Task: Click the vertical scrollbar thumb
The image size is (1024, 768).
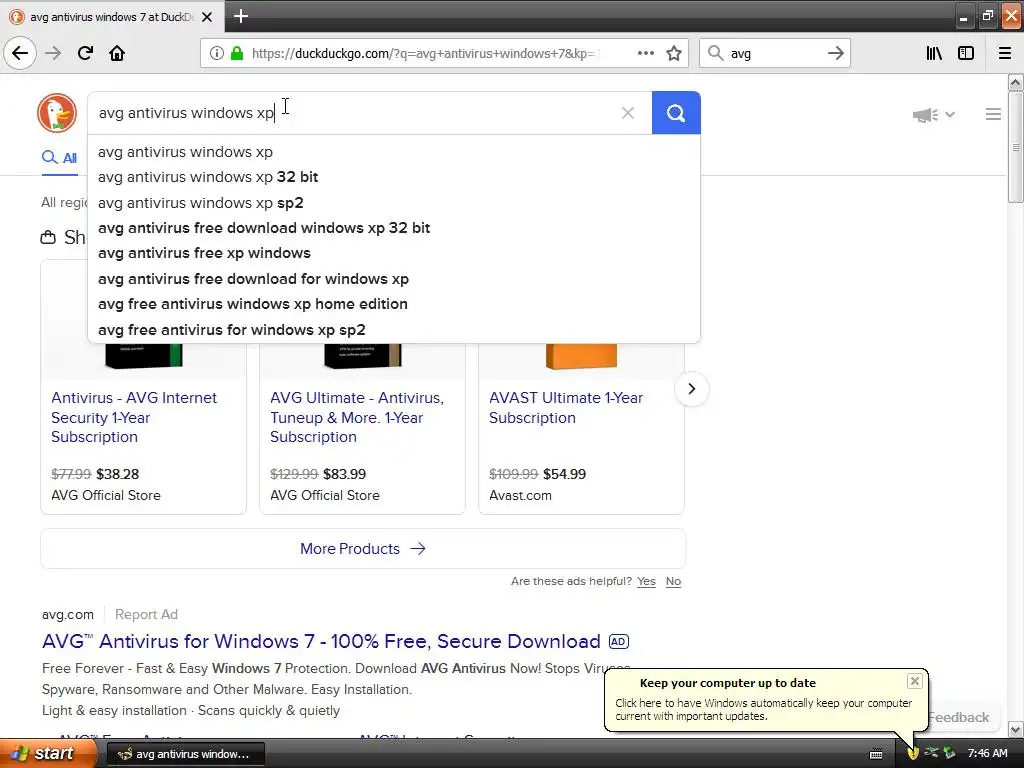Action: click(x=1015, y=148)
